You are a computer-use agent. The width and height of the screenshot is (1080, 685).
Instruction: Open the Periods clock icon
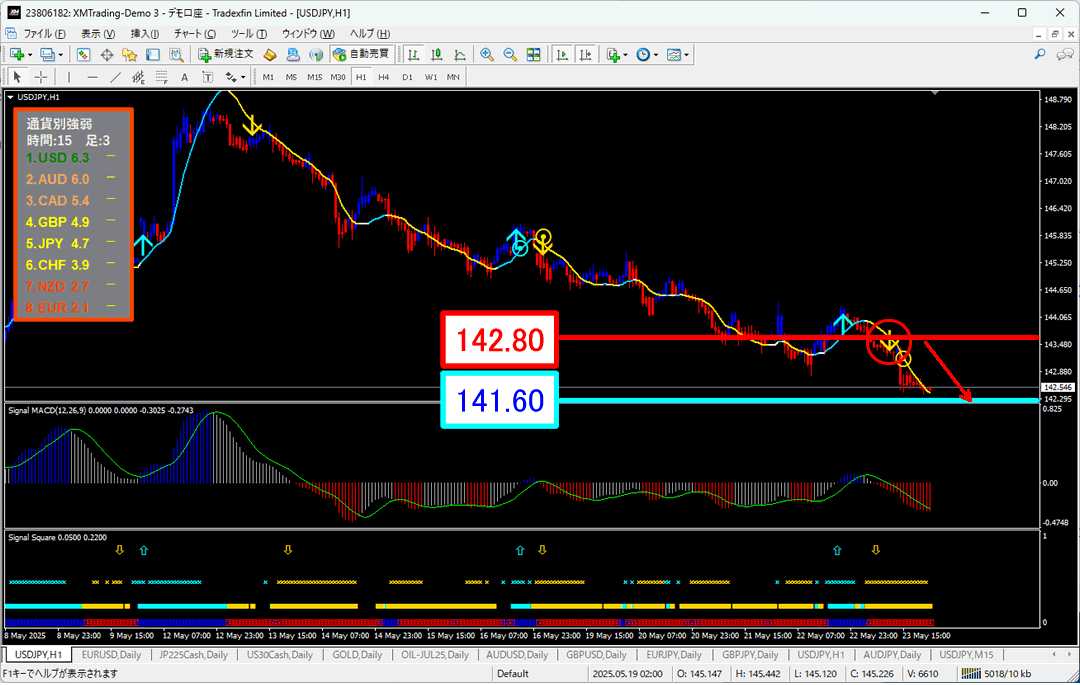tap(643, 54)
